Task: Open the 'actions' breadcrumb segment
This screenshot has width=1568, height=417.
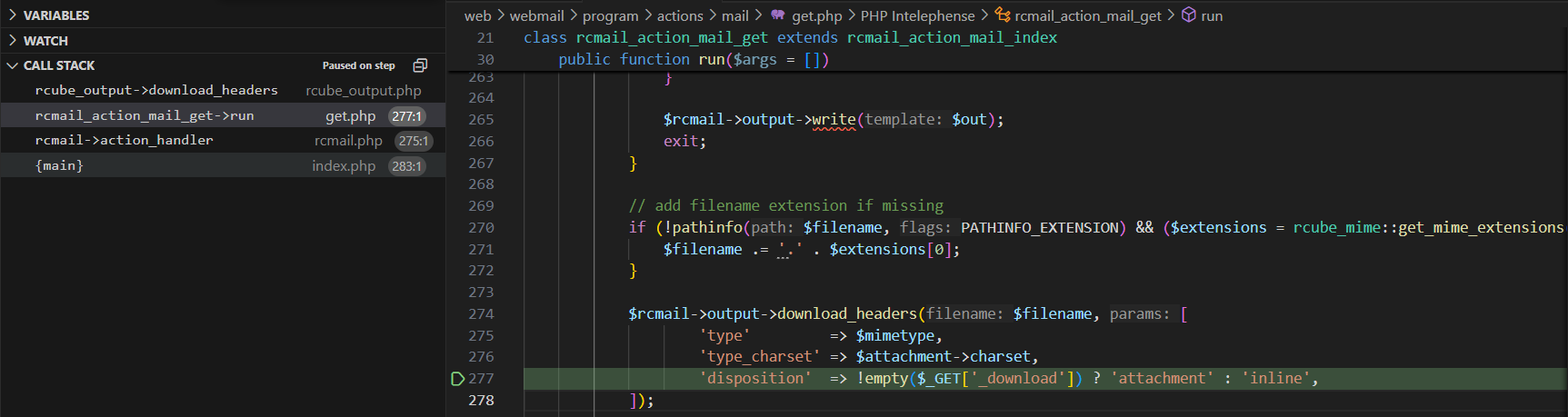Action: click(x=680, y=15)
